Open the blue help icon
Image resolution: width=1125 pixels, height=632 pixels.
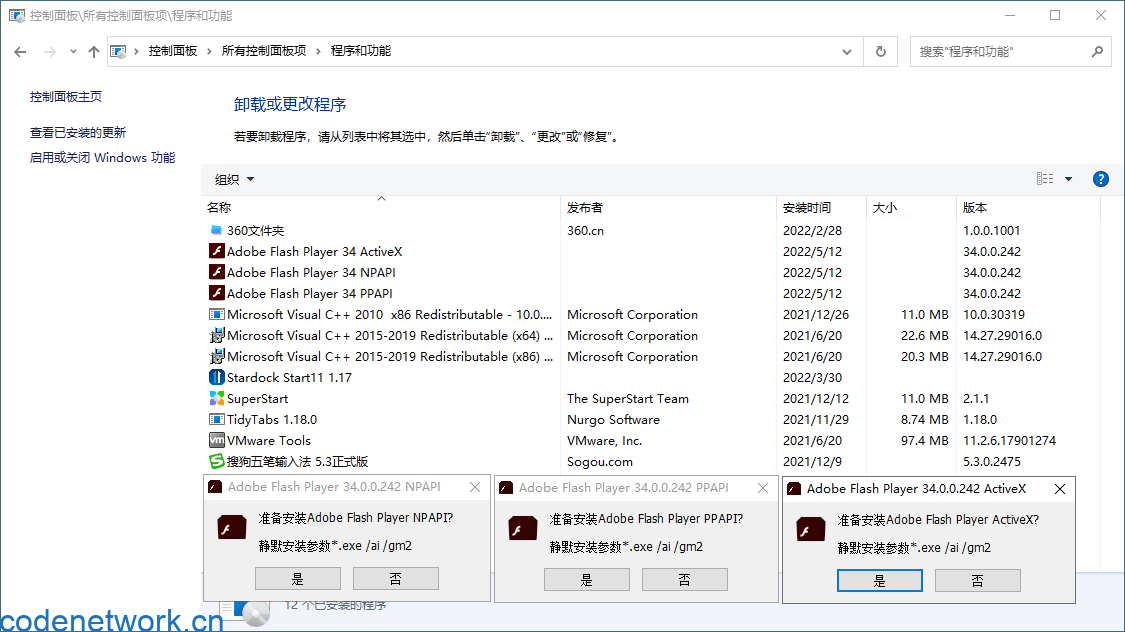click(1101, 179)
